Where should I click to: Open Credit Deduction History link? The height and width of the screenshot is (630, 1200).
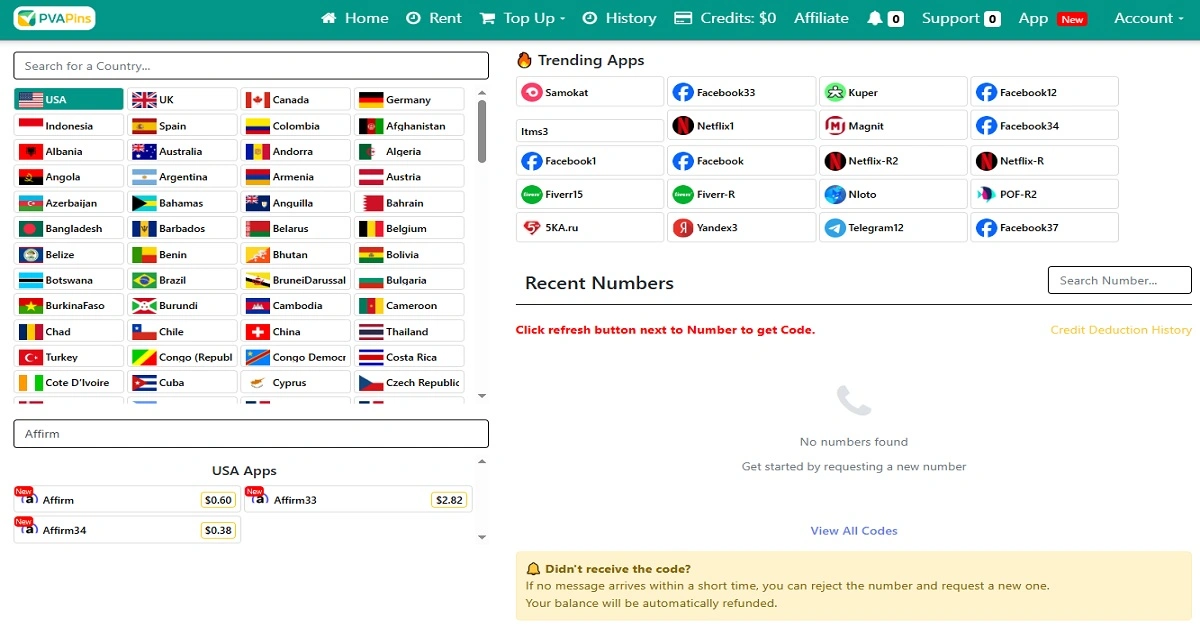[1121, 330]
